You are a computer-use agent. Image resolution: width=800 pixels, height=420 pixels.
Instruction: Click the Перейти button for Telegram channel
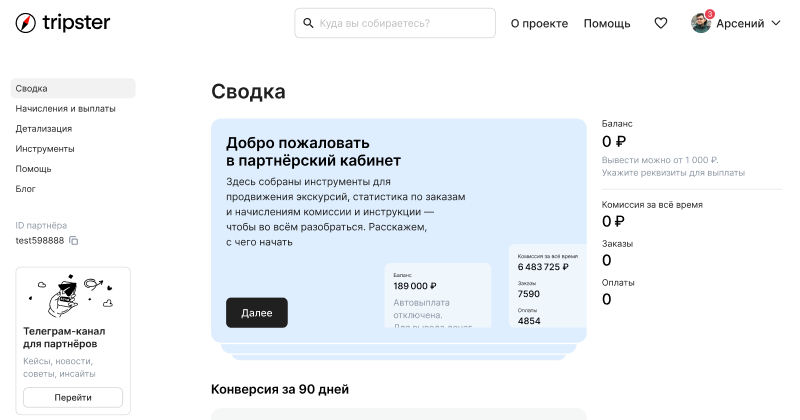point(73,397)
